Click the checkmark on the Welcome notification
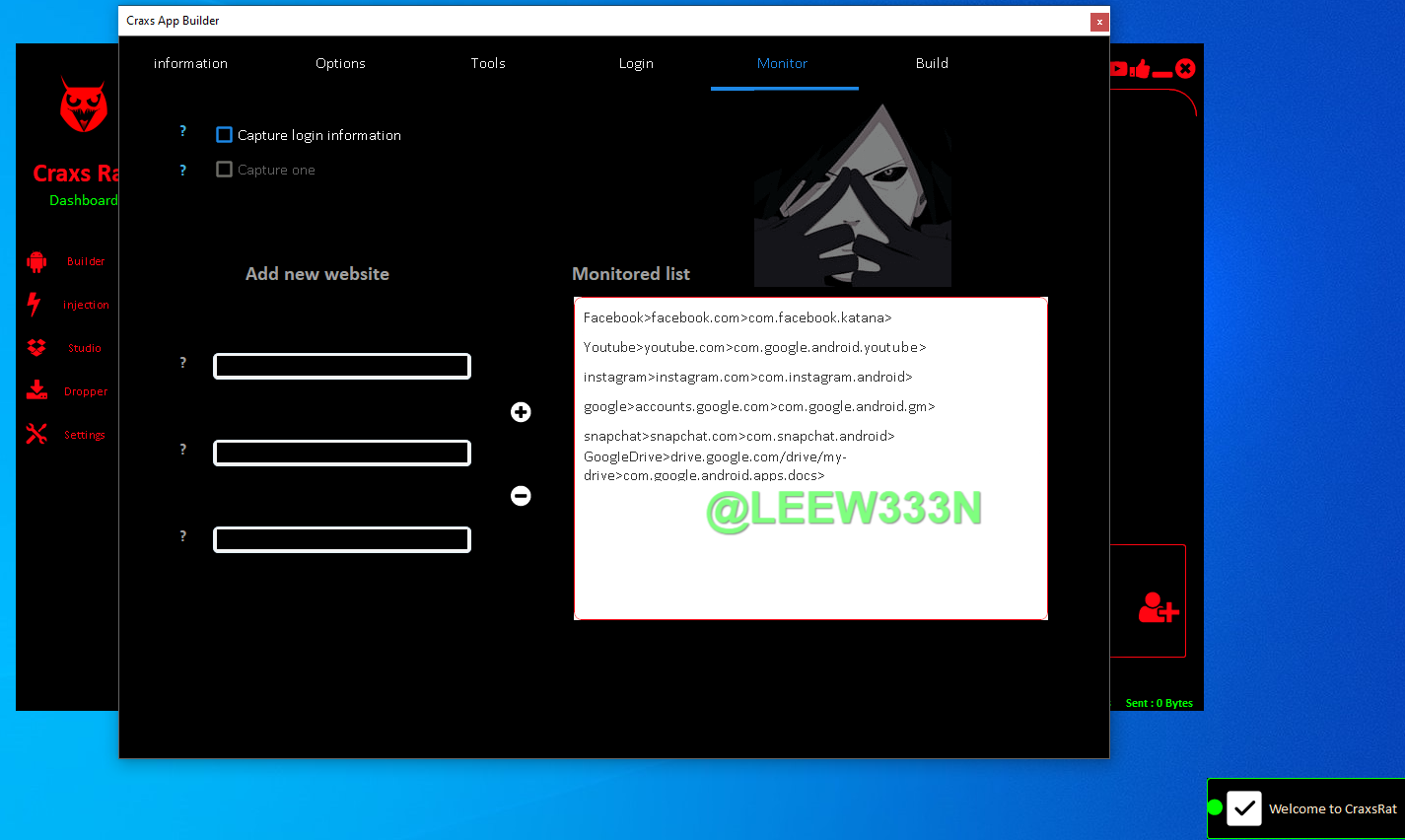The width and height of the screenshot is (1405, 840). pos(1243,808)
